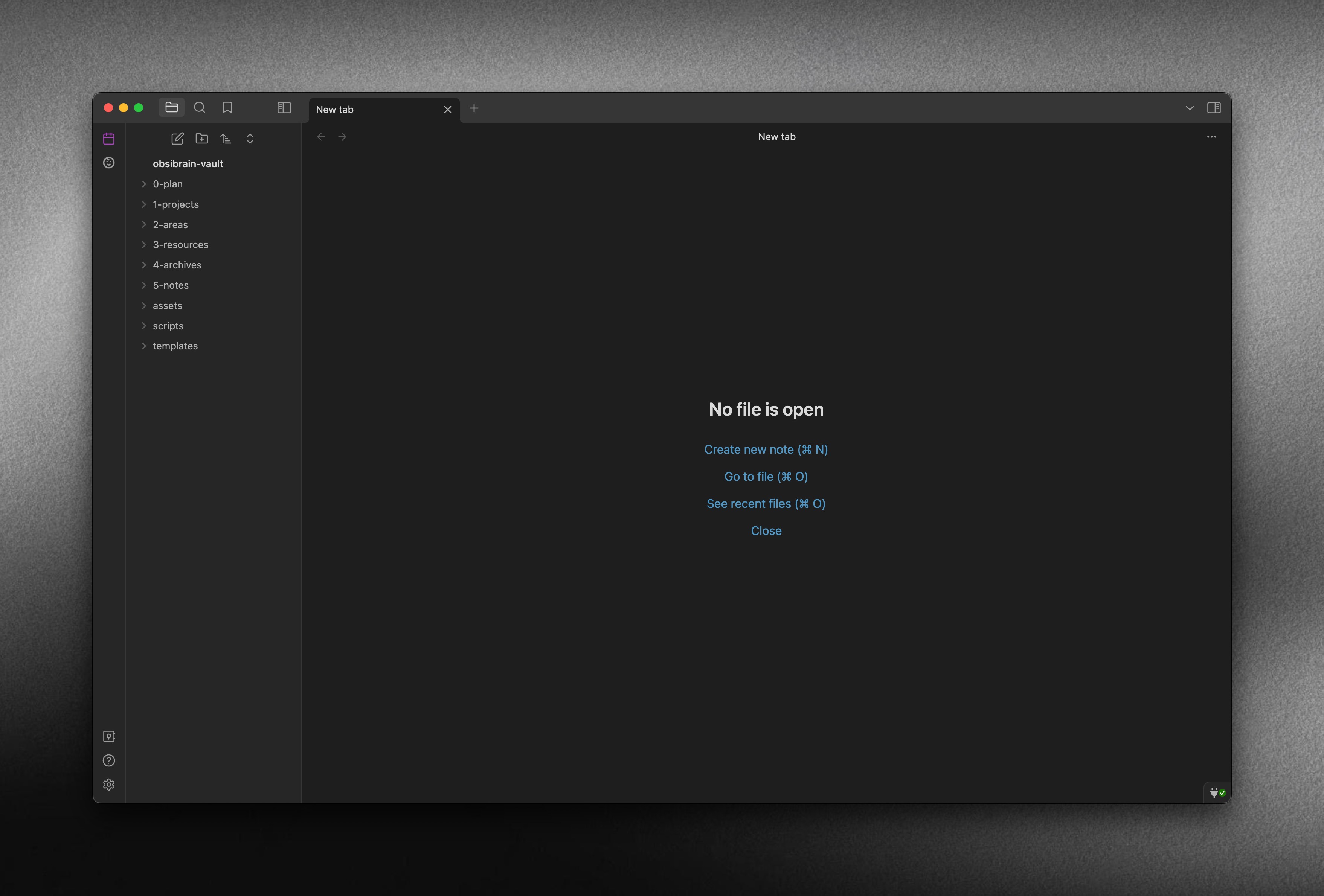Toggle the right sidebar
The image size is (1324, 896).
1213,108
